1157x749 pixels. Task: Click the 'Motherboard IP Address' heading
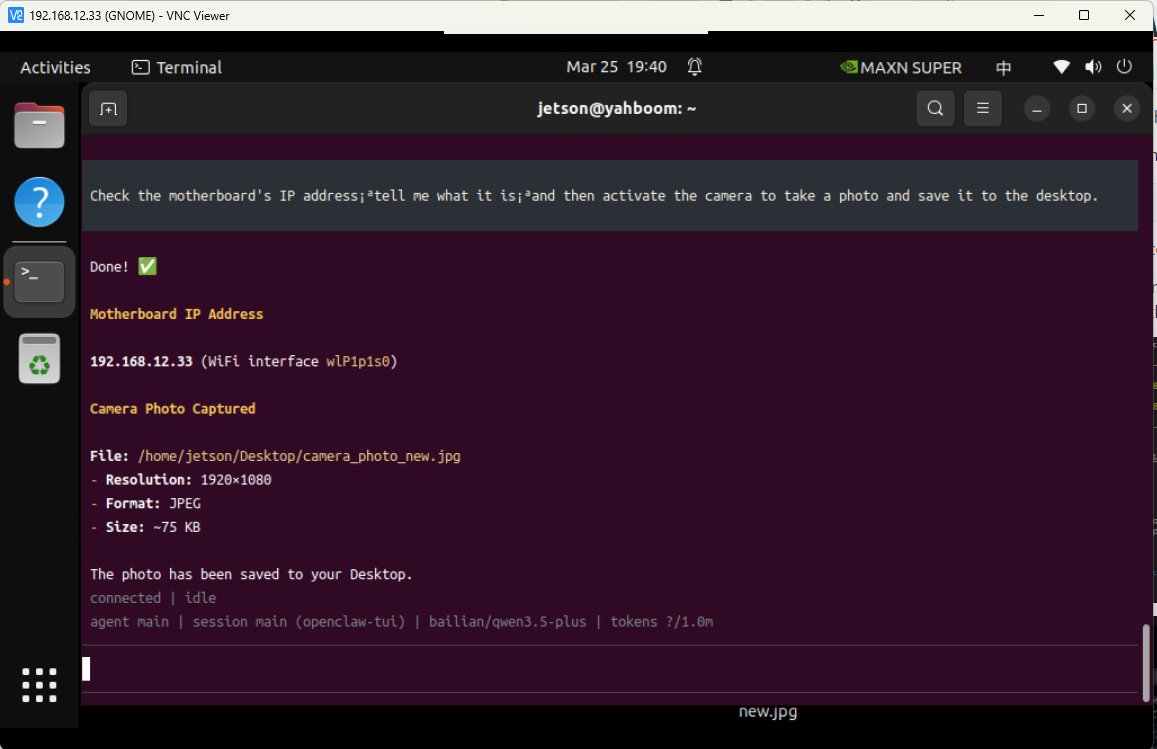pyautogui.click(x=176, y=314)
